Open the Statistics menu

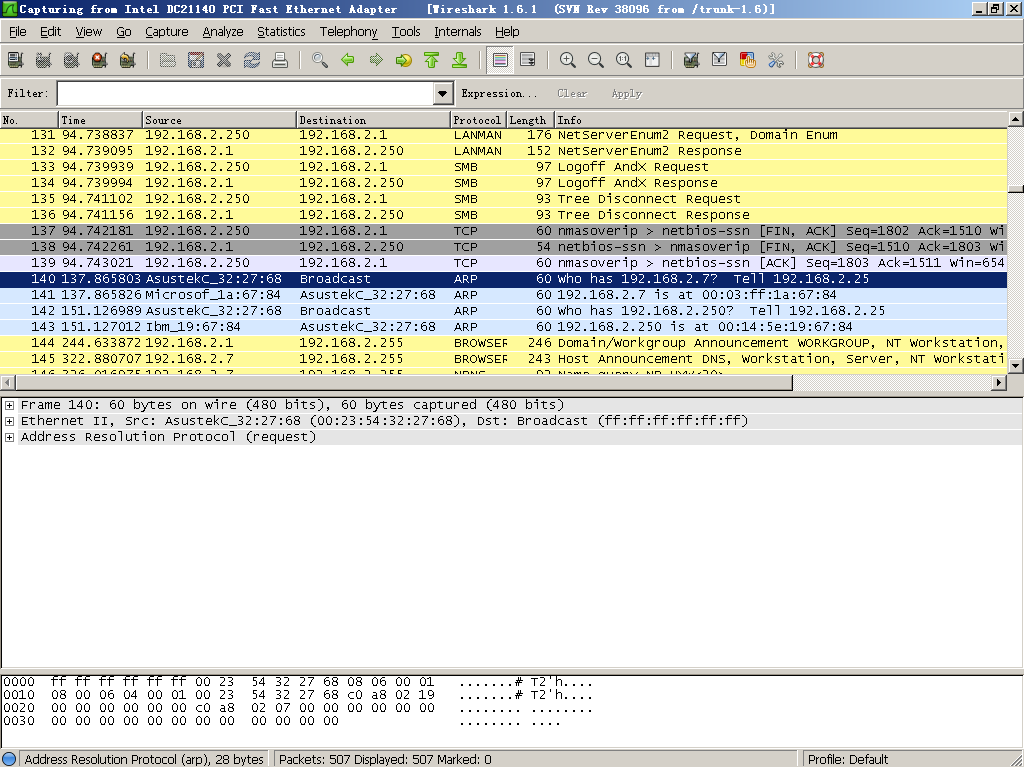coord(281,31)
